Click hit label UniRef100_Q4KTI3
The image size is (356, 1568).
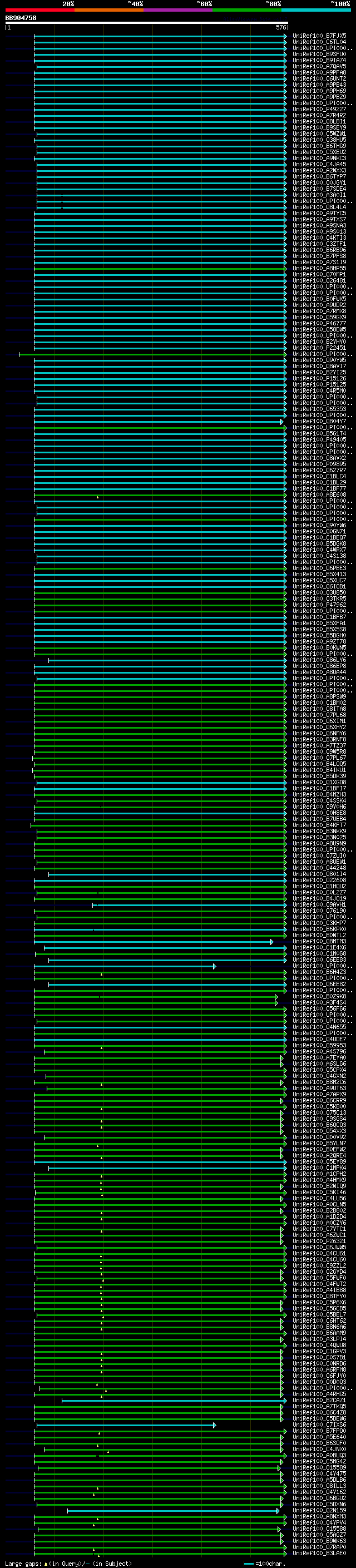coord(319,238)
